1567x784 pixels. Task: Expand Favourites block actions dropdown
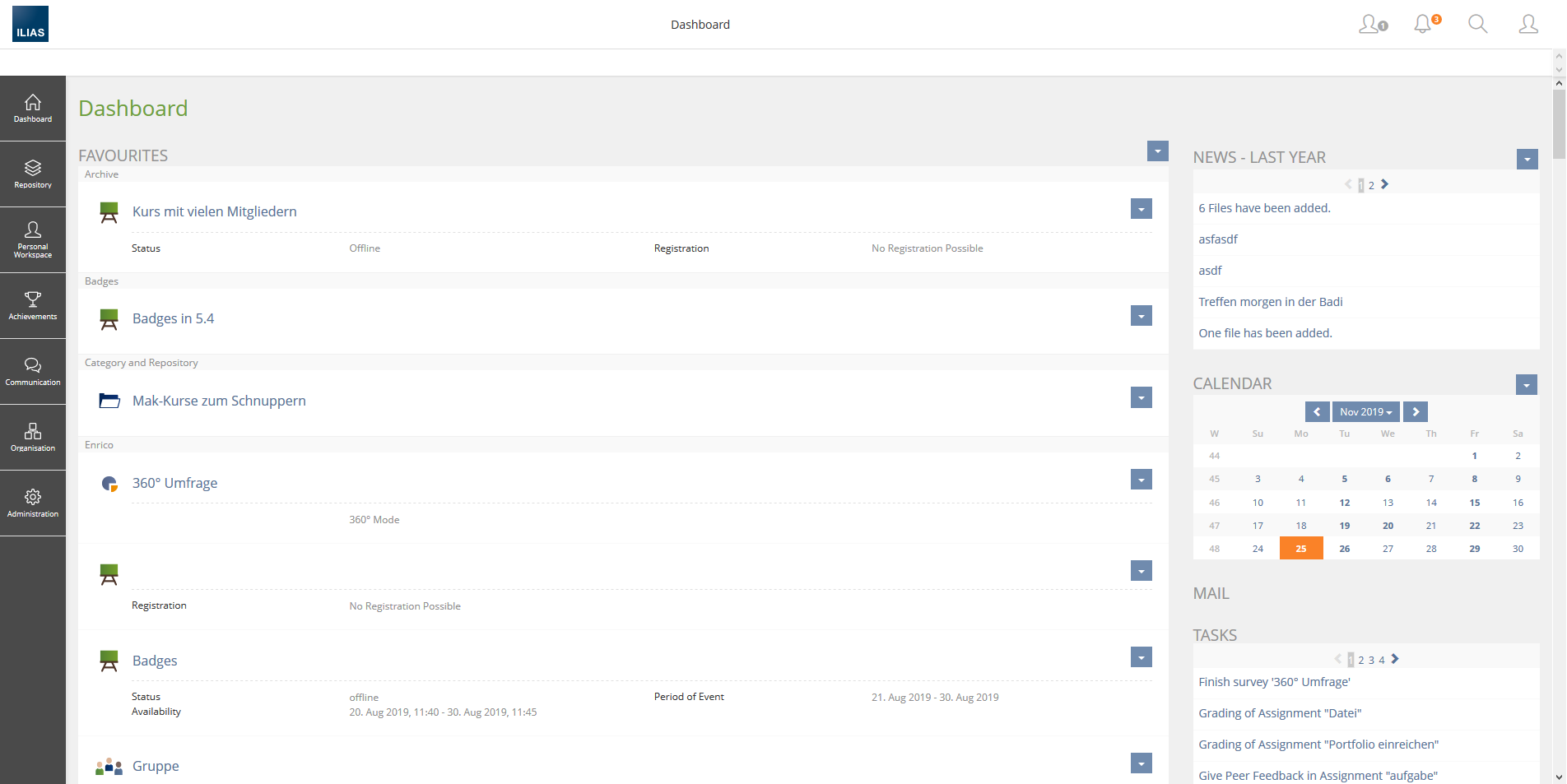pyautogui.click(x=1157, y=151)
